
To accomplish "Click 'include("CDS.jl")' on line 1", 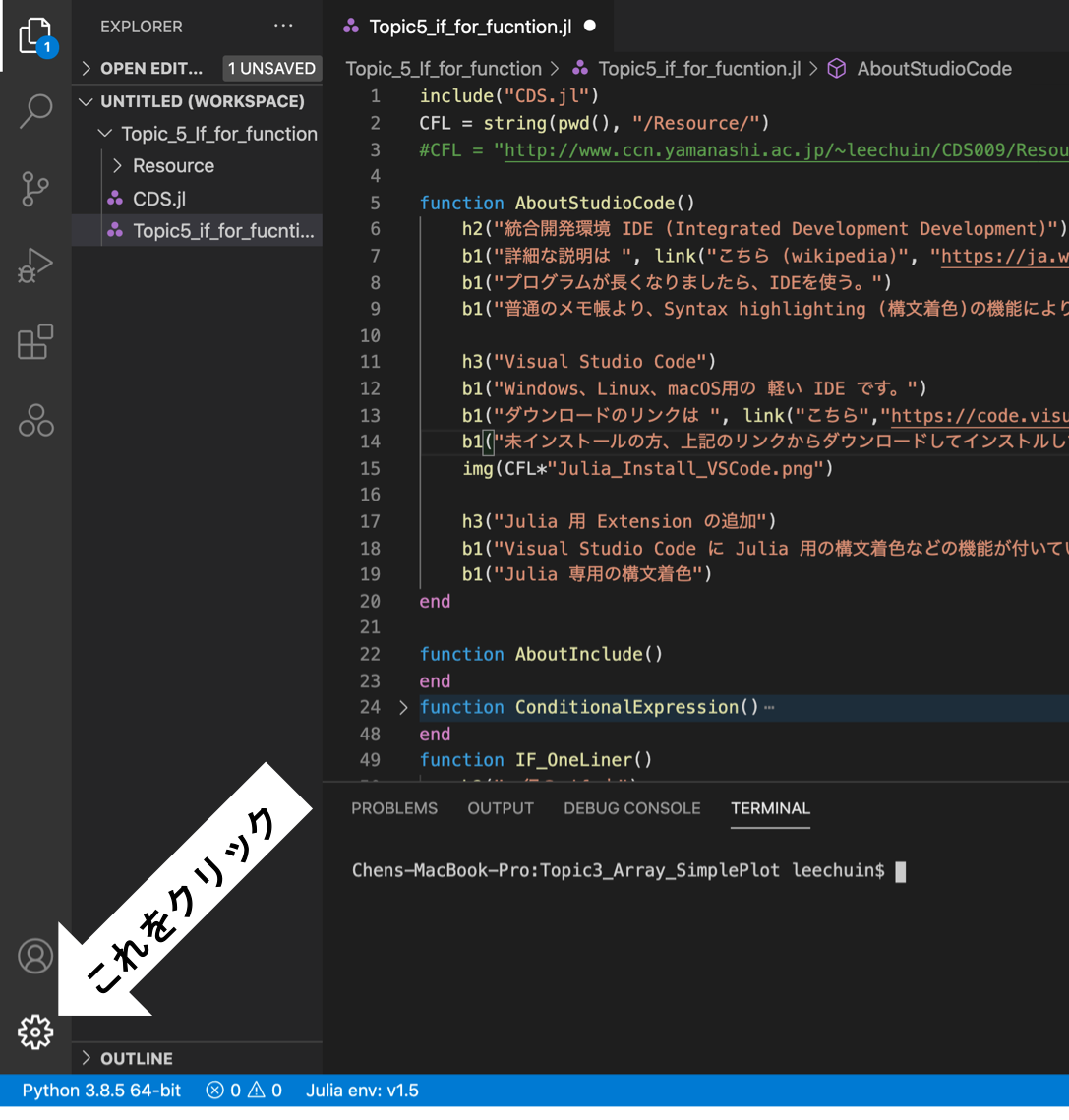I will (x=508, y=95).
